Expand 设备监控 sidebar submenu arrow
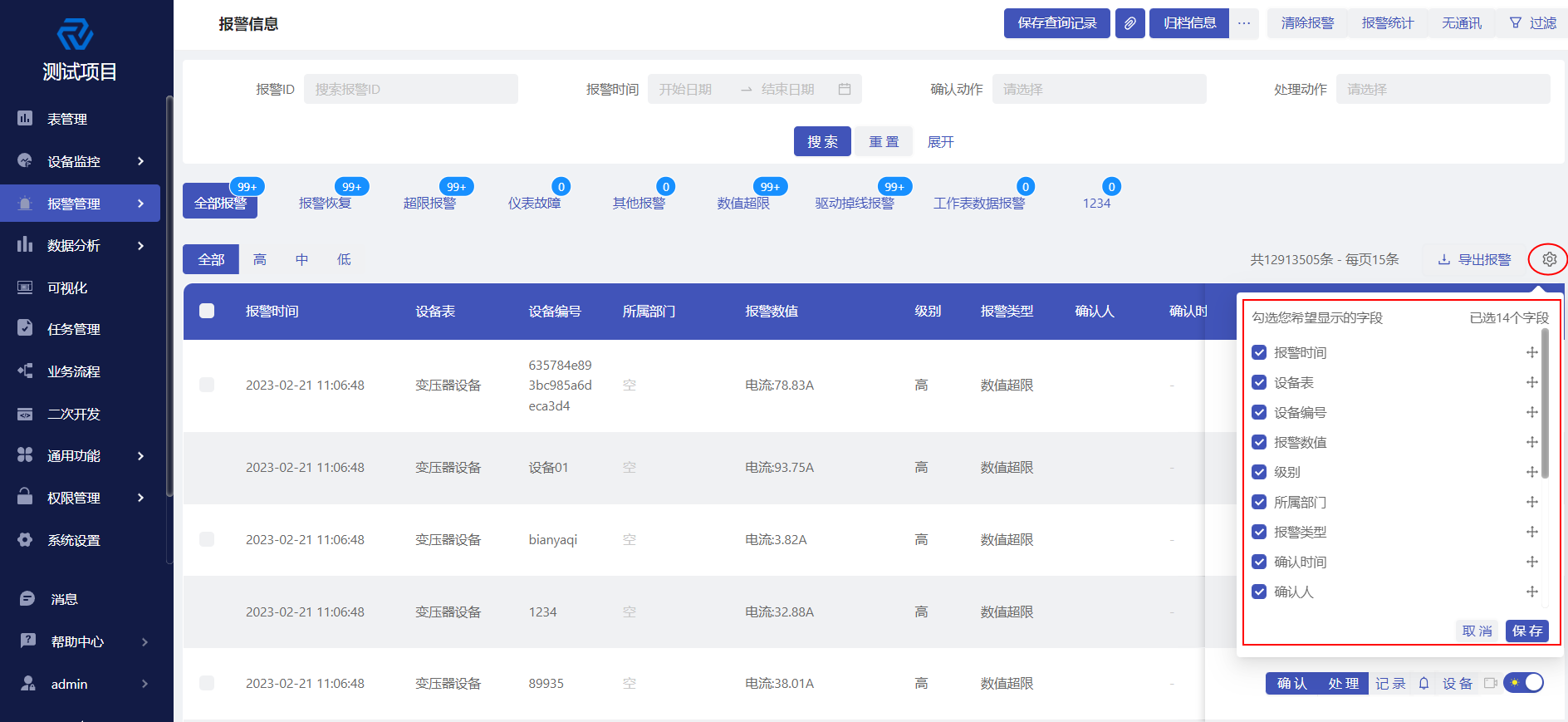The height and width of the screenshot is (722, 1568). (x=140, y=161)
